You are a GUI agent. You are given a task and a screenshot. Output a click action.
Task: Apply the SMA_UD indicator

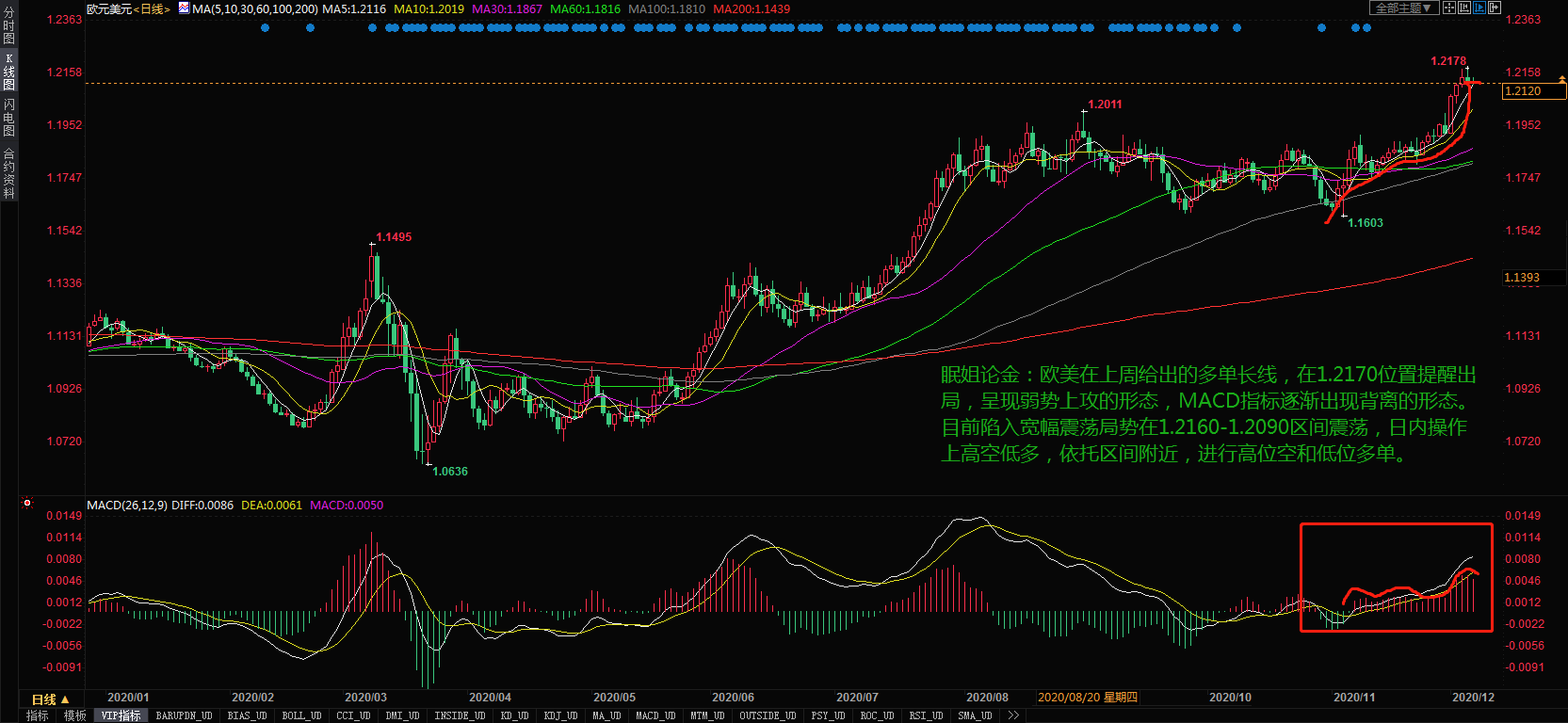[x=975, y=715]
